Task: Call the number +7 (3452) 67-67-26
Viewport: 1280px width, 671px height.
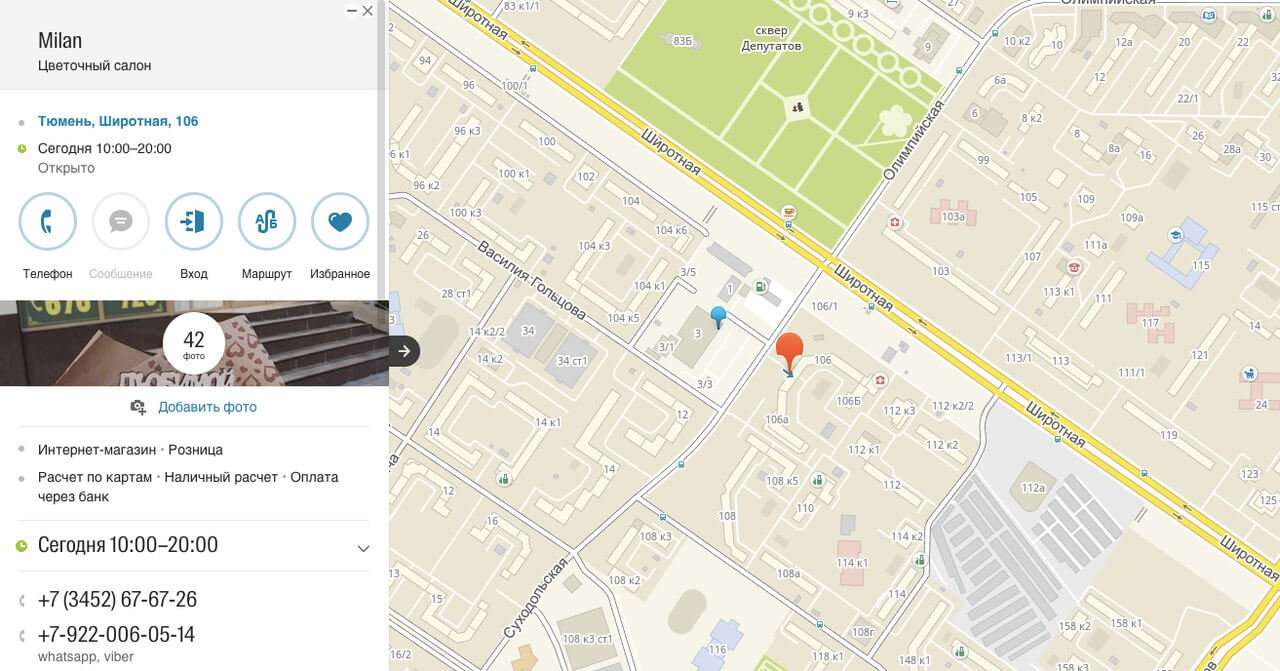Action: (117, 599)
